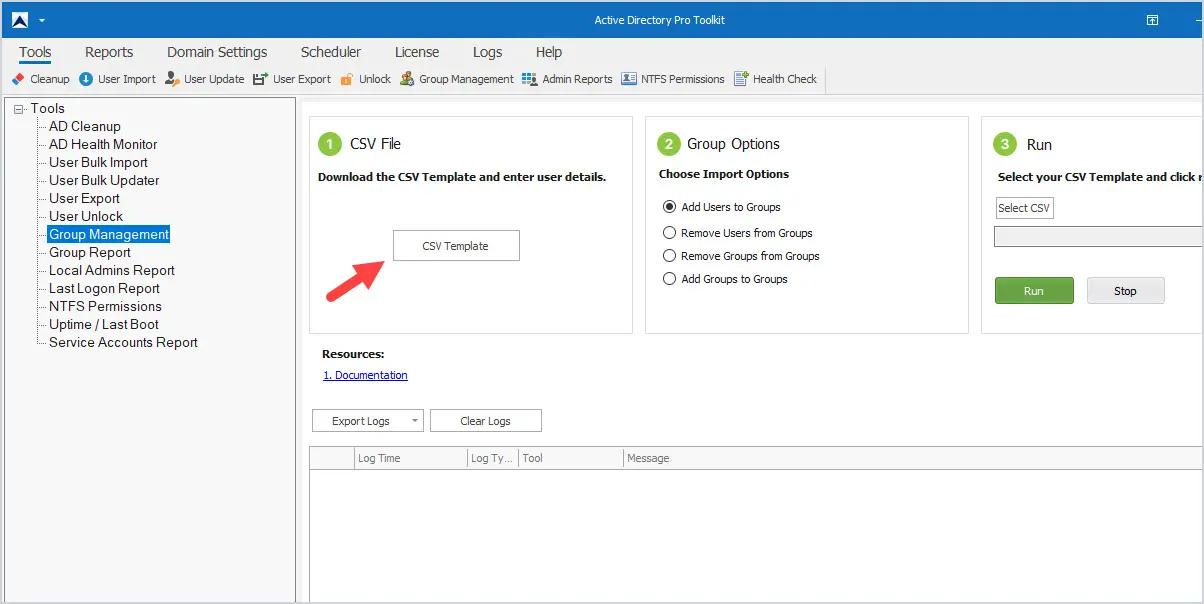Click the Admin Reports toolbar icon

coord(530,79)
